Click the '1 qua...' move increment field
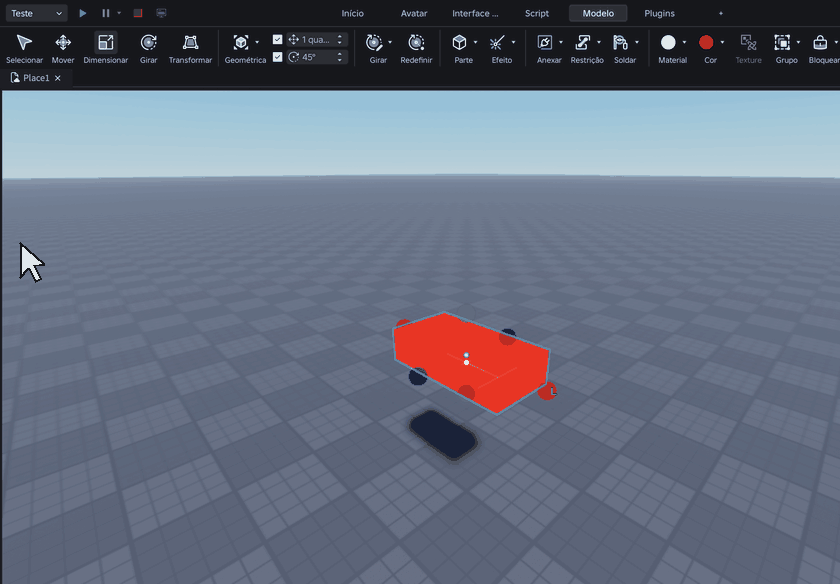The image size is (840, 584). (x=317, y=39)
